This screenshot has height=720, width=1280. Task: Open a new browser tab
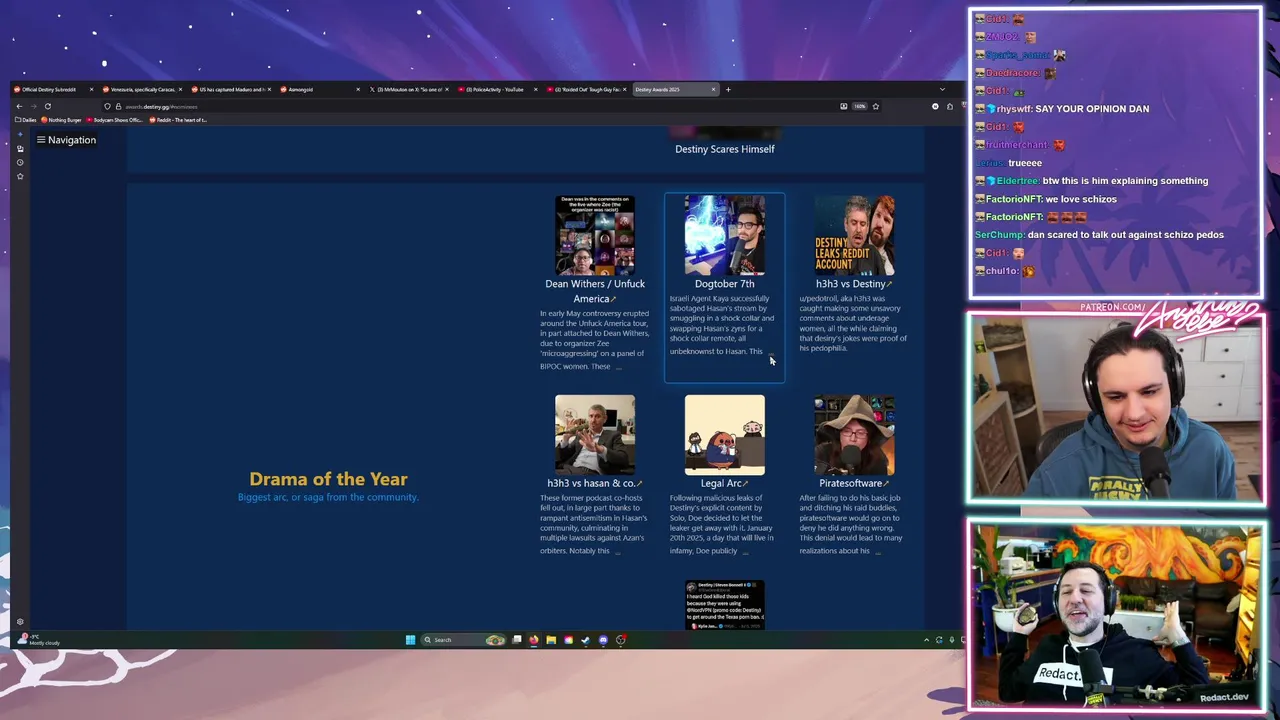pyautogui.click(x=728, y=90)
